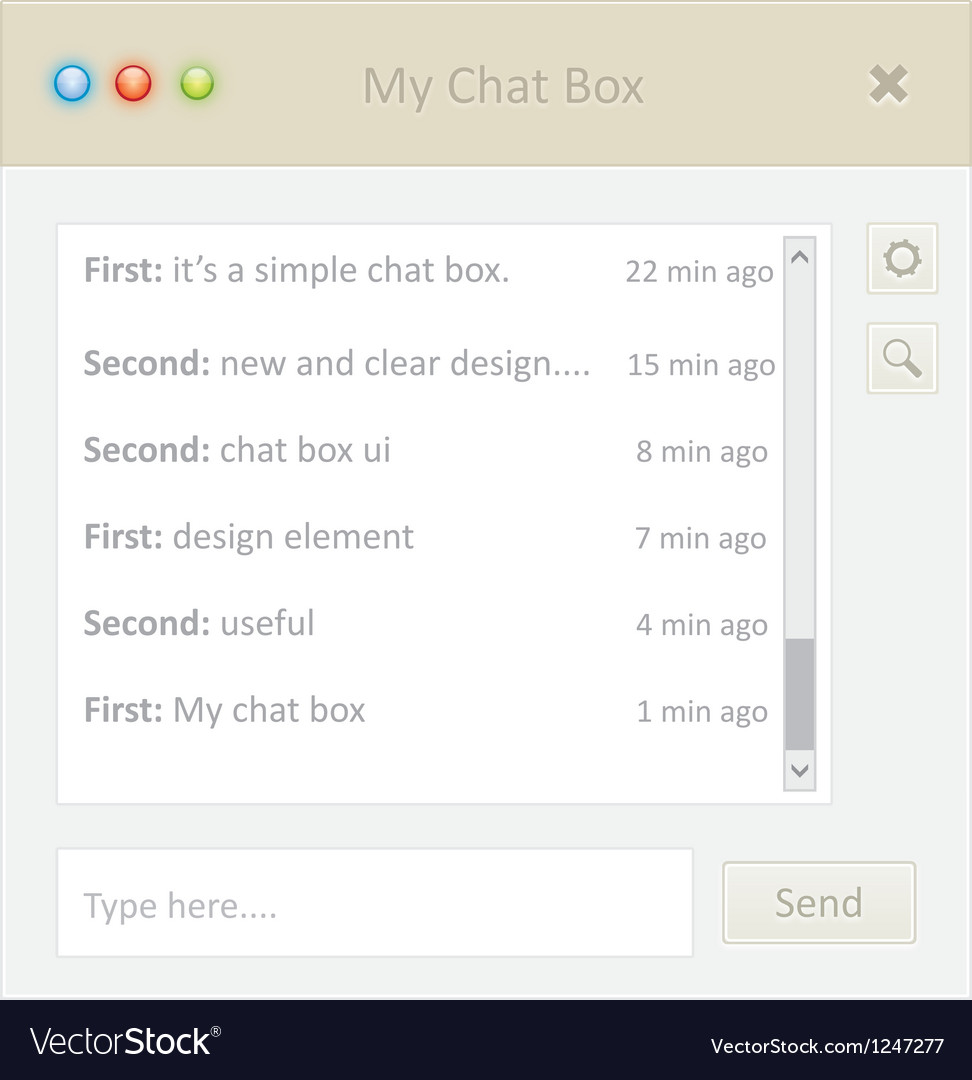
Task: Select the 'design element' message
Action: 293,537
